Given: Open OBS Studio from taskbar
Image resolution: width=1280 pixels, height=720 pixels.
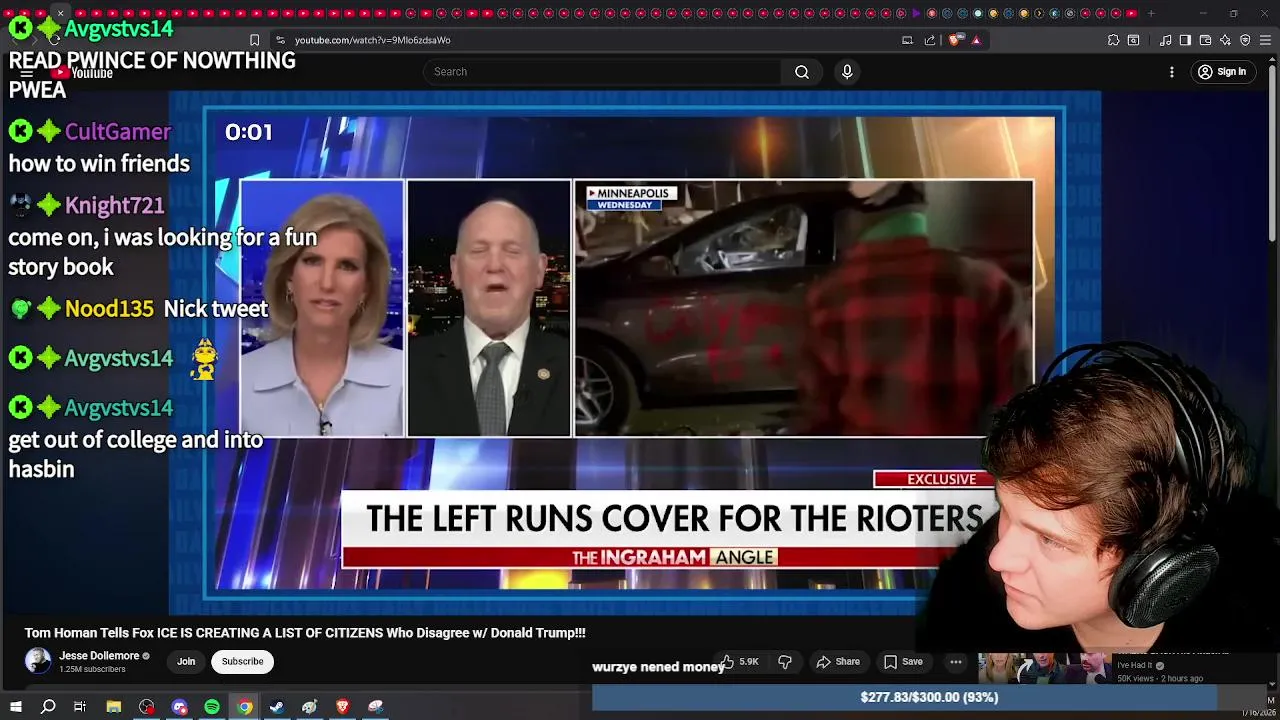Looking at the screenshot, I should tap(147, 707).
